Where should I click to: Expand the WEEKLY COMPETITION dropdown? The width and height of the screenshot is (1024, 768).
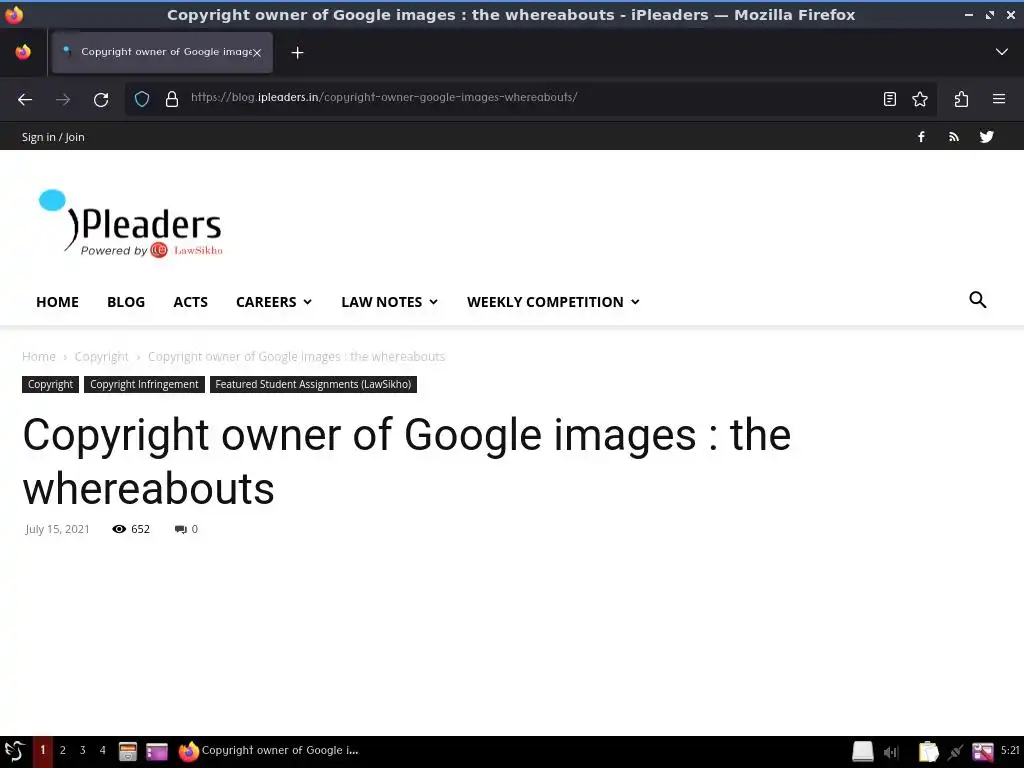[x=553, y=302]
